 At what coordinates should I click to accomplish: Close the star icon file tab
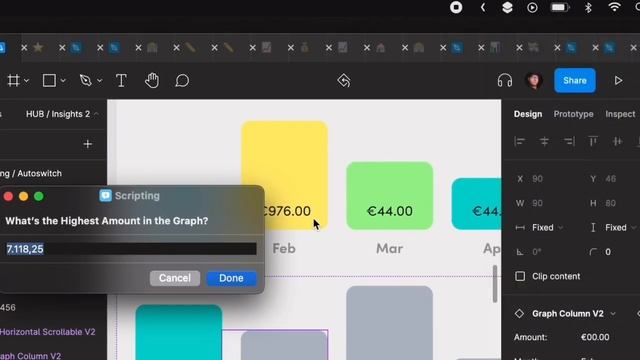24,48
